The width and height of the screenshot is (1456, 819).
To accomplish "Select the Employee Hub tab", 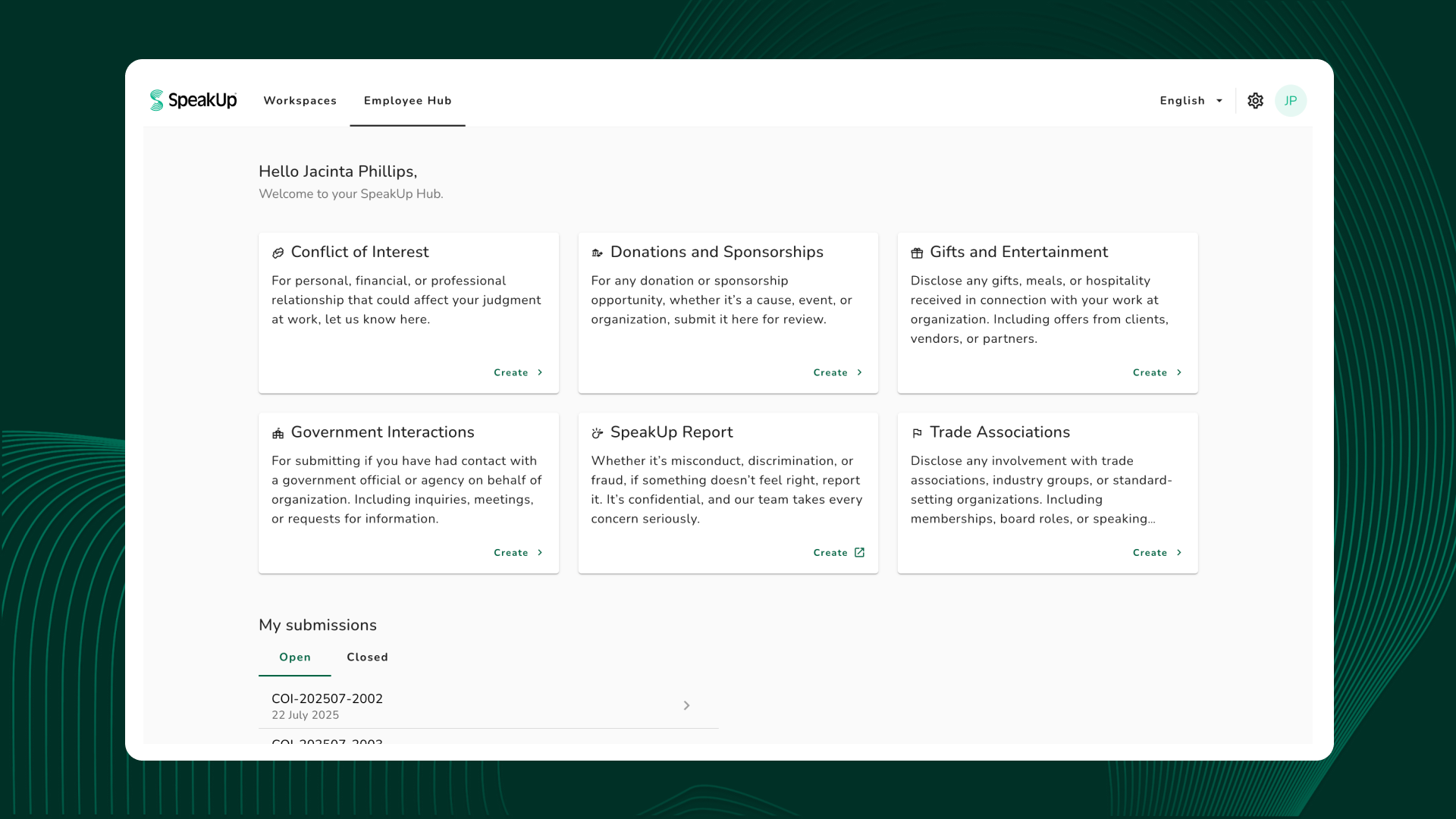I will [x=407, y=101].
